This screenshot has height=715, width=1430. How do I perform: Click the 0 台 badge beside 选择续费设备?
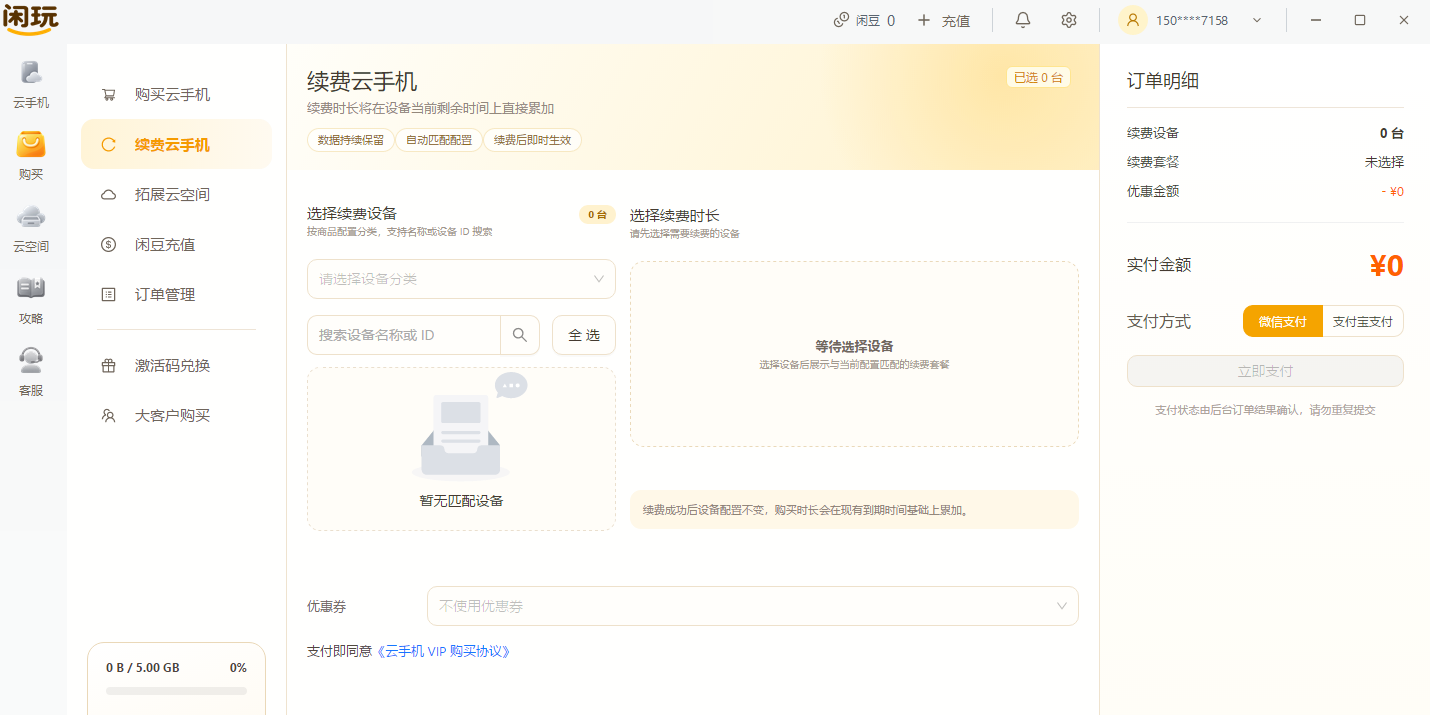[x=597, y=214]
